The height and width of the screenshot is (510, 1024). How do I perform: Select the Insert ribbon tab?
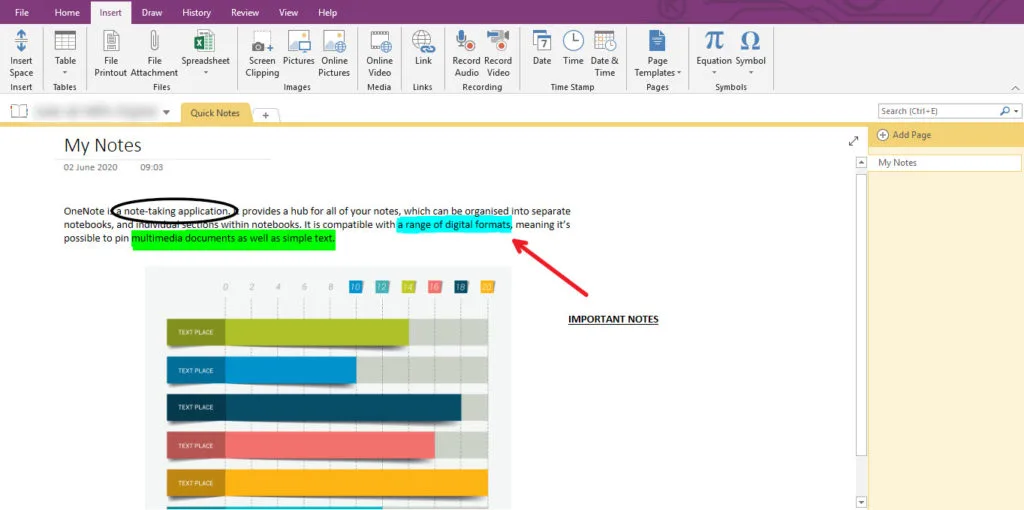110,12
